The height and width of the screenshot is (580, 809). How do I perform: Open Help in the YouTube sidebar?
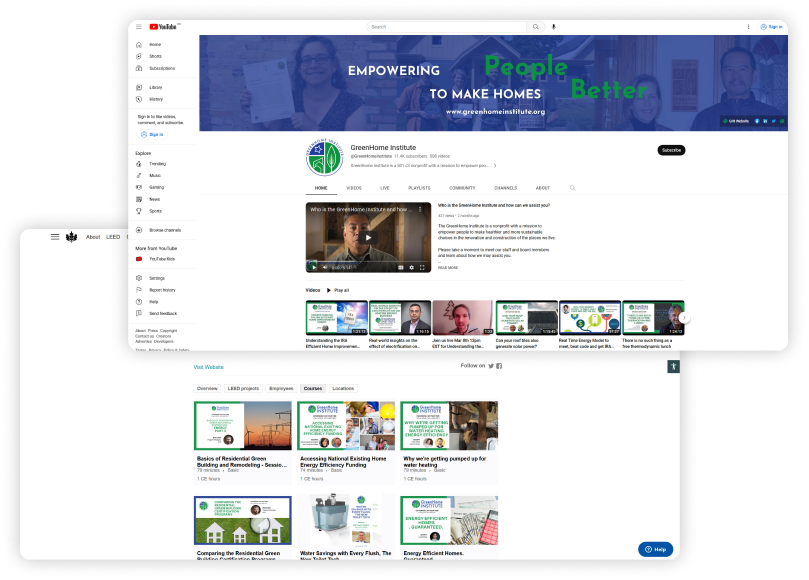(x=148, y=302)
